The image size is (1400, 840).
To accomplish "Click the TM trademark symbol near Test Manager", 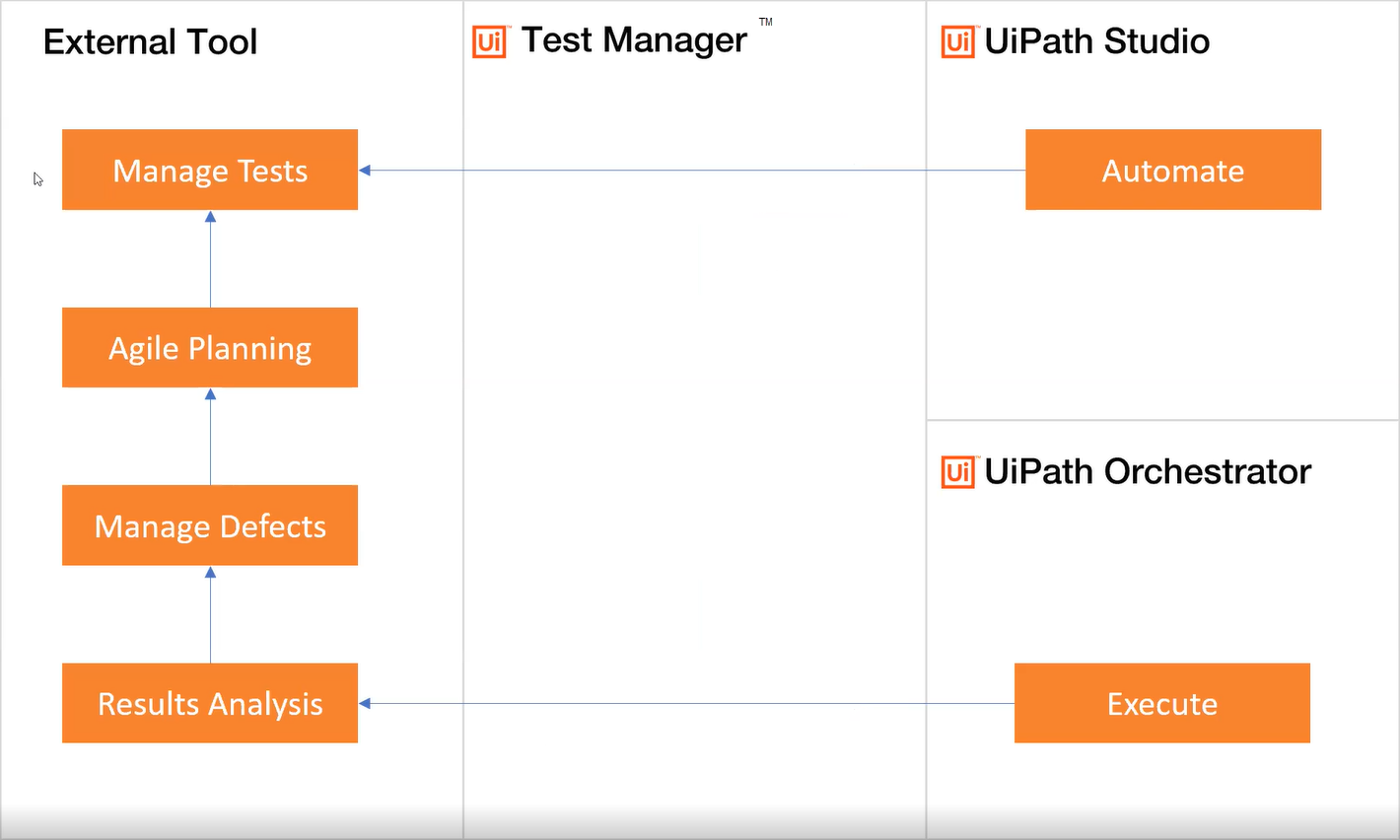I will tap(766, 22).
